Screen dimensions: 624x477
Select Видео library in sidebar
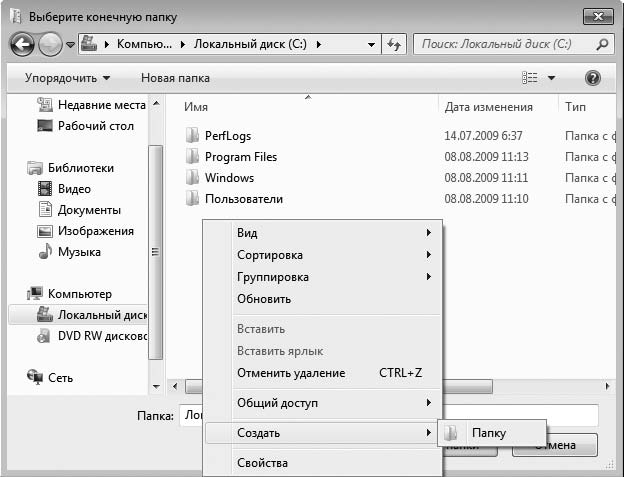point(73,189)
